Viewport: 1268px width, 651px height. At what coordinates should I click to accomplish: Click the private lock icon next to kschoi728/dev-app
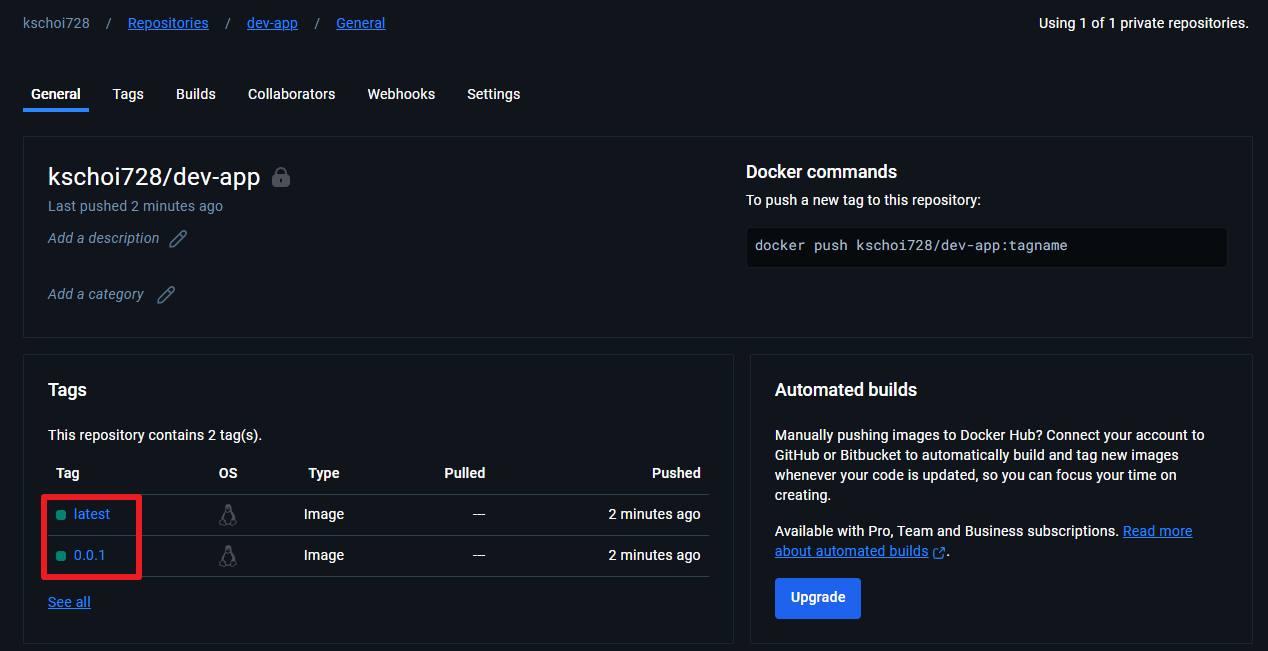click(281, 178)
